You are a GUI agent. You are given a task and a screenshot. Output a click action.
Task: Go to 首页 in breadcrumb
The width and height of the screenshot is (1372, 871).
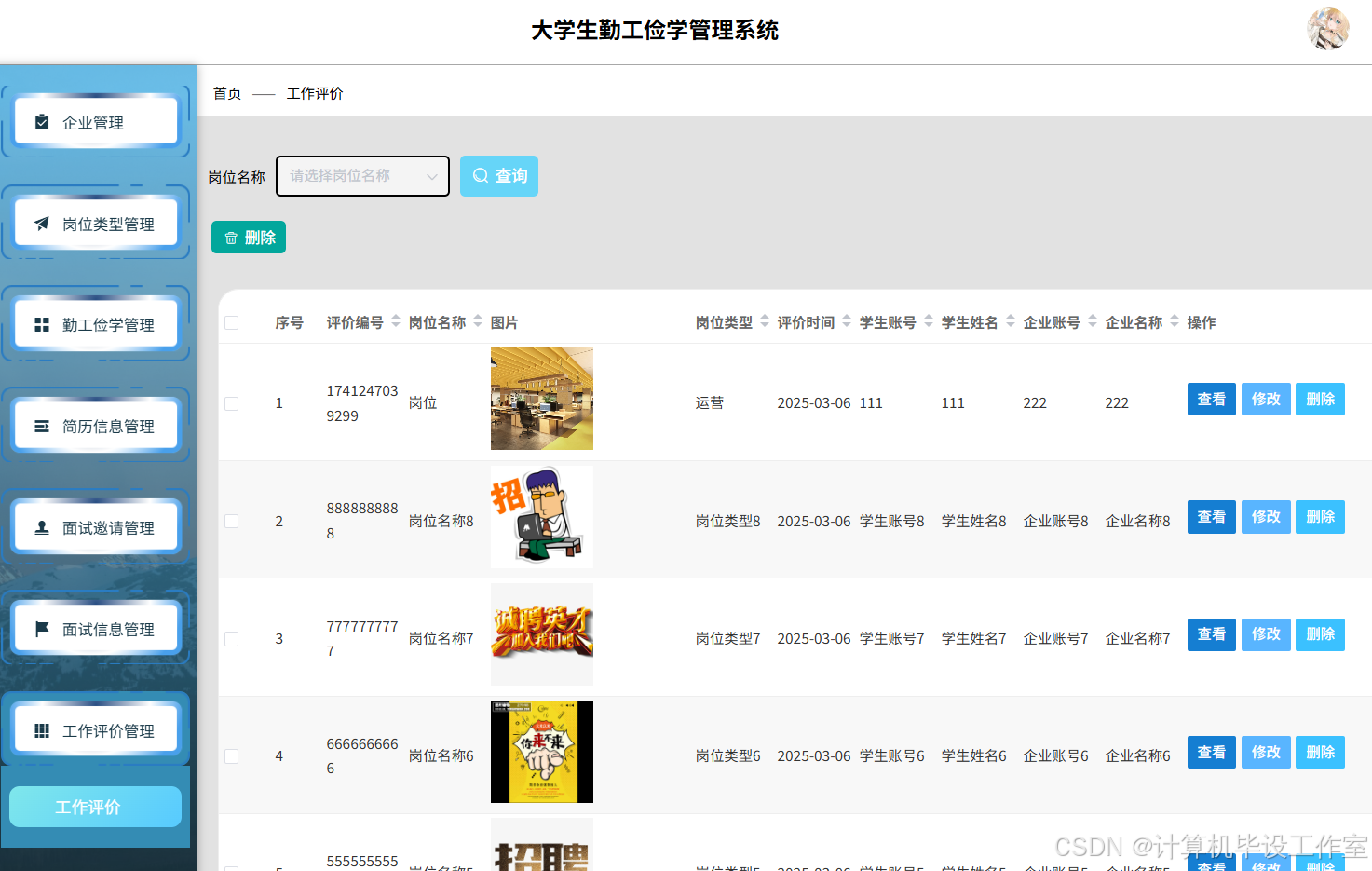click(227, 93)
